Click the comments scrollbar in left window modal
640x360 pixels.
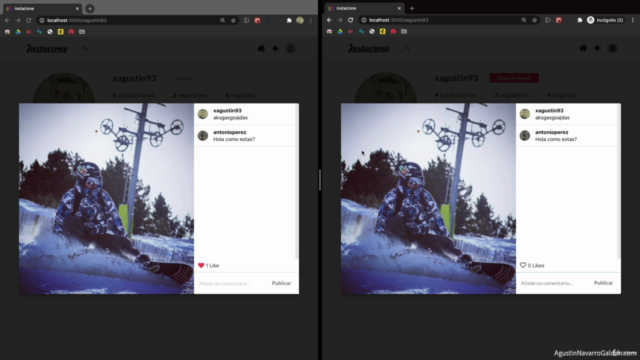coord(297,182)
